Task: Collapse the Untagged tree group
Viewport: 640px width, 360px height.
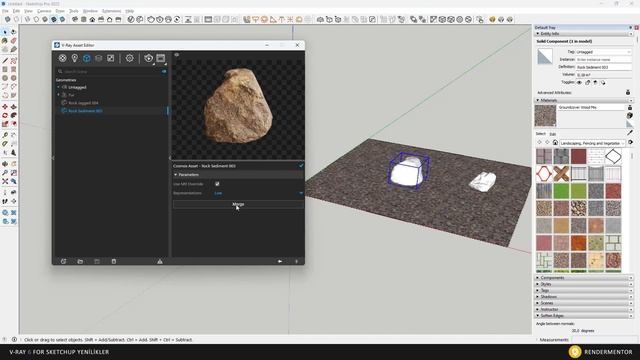Action: [58, 87]
